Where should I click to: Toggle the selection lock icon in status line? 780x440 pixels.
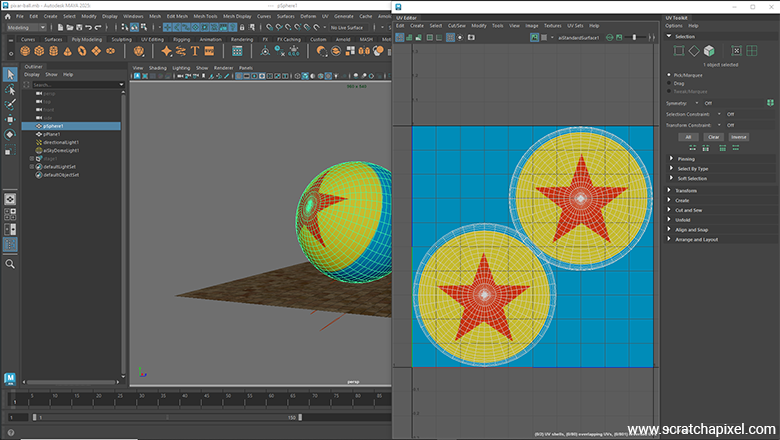click(242, 27)
